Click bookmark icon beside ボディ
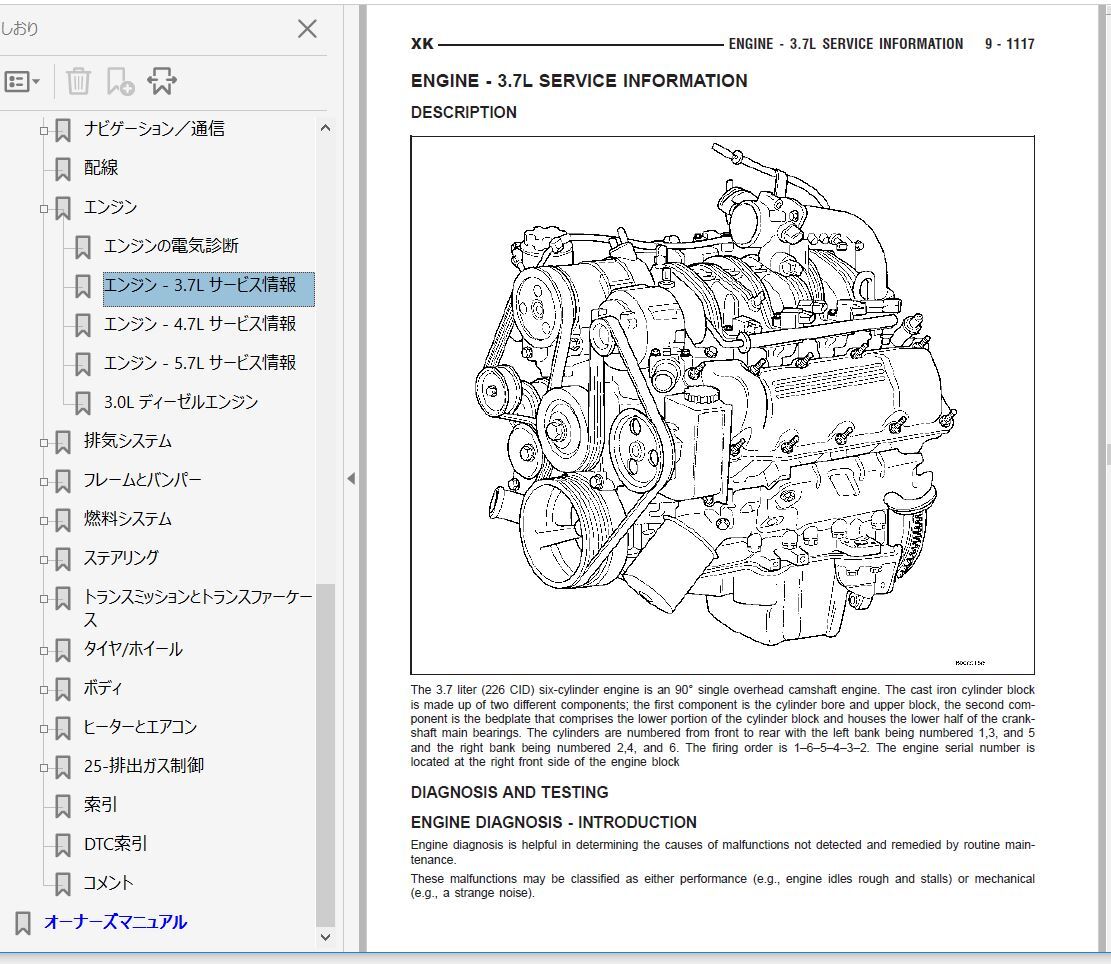 [63, 689]
